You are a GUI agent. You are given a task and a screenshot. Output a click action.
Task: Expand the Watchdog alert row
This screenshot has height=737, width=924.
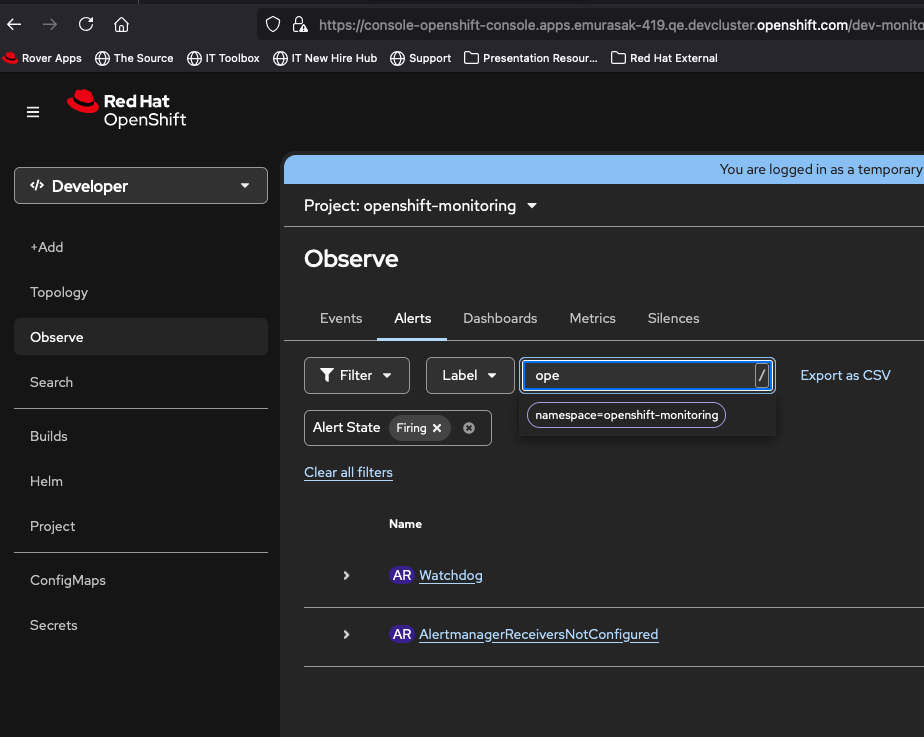click(346, 576)
